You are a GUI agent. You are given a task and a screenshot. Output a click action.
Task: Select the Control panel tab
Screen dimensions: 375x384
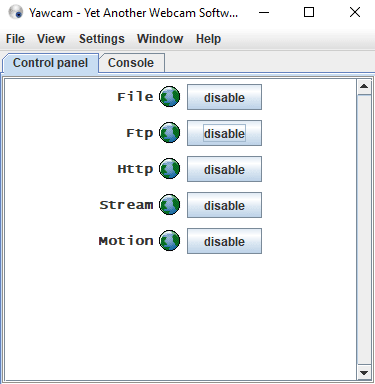tap(51, 63)
